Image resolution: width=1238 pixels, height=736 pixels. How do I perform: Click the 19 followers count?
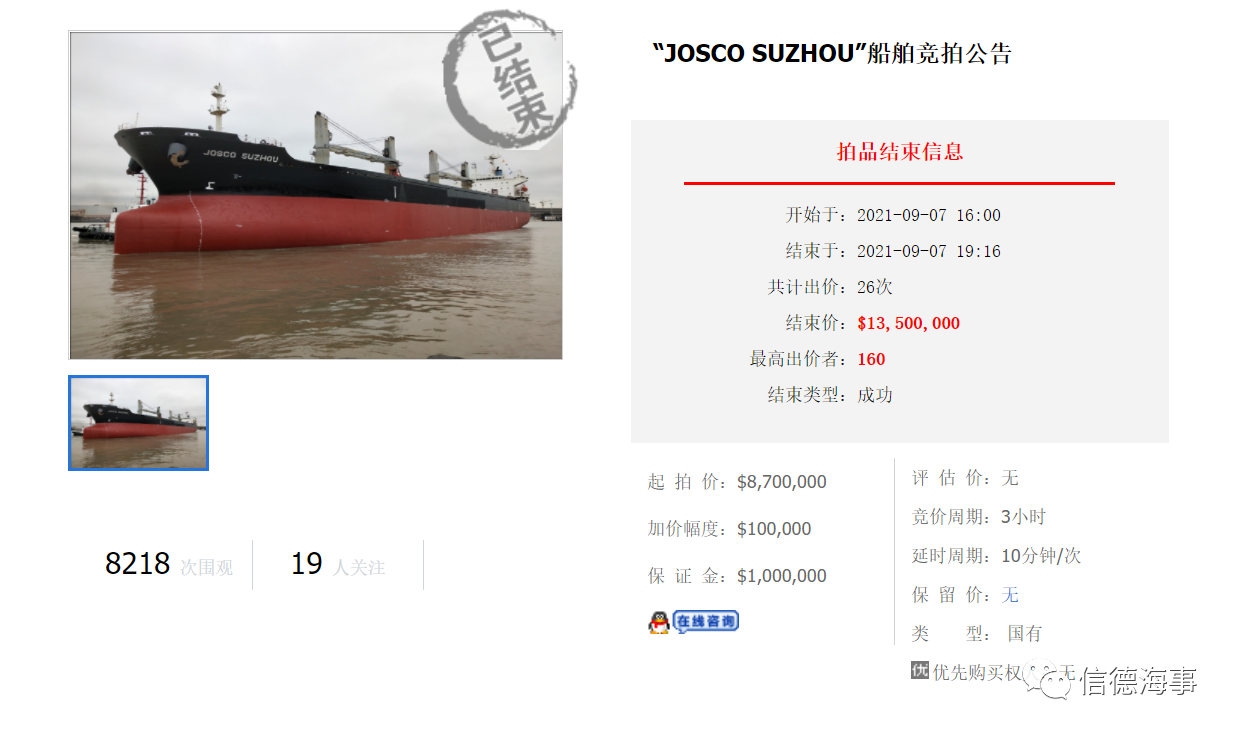point(307,564)
